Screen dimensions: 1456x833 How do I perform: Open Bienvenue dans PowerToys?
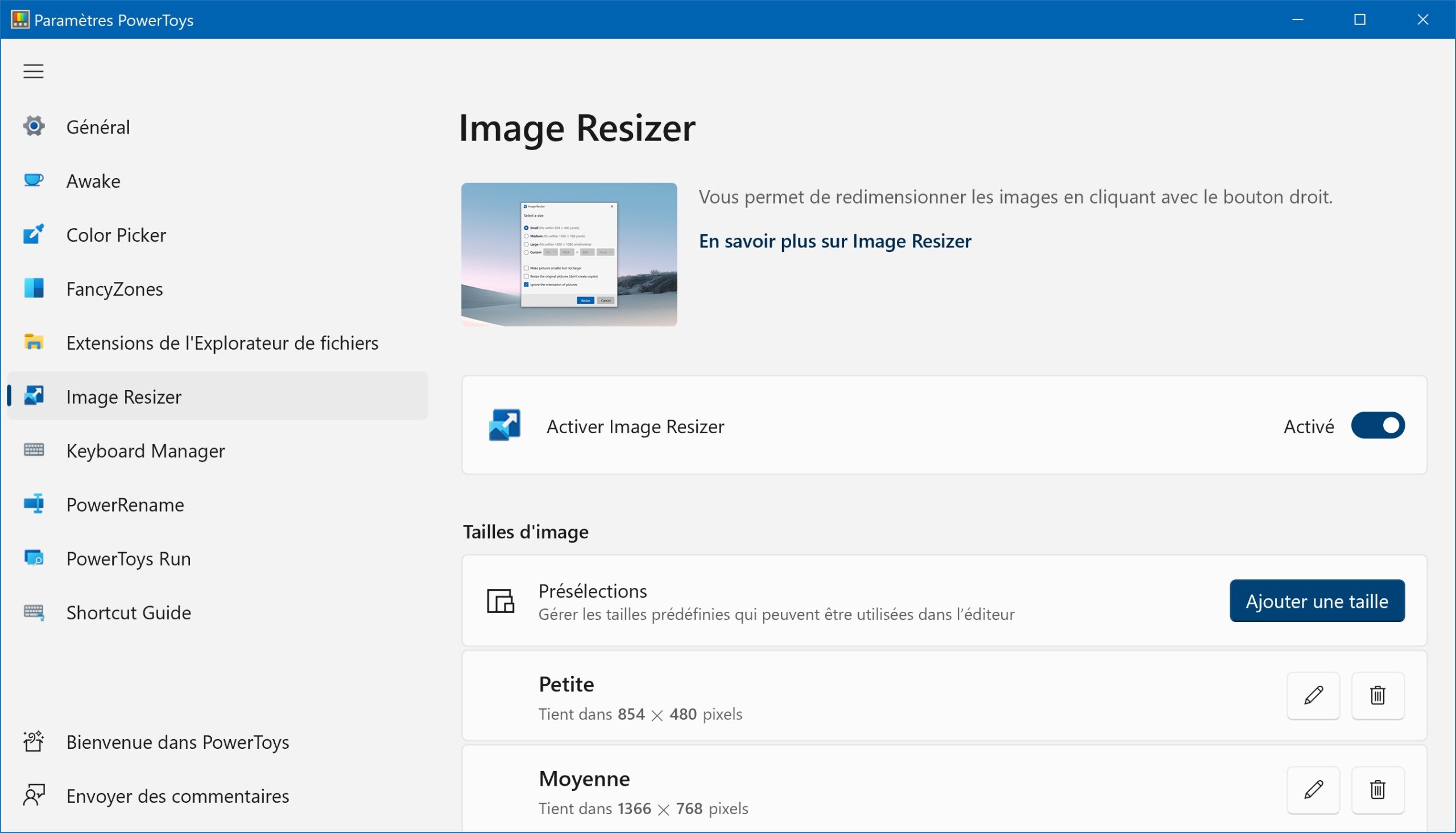217,742
